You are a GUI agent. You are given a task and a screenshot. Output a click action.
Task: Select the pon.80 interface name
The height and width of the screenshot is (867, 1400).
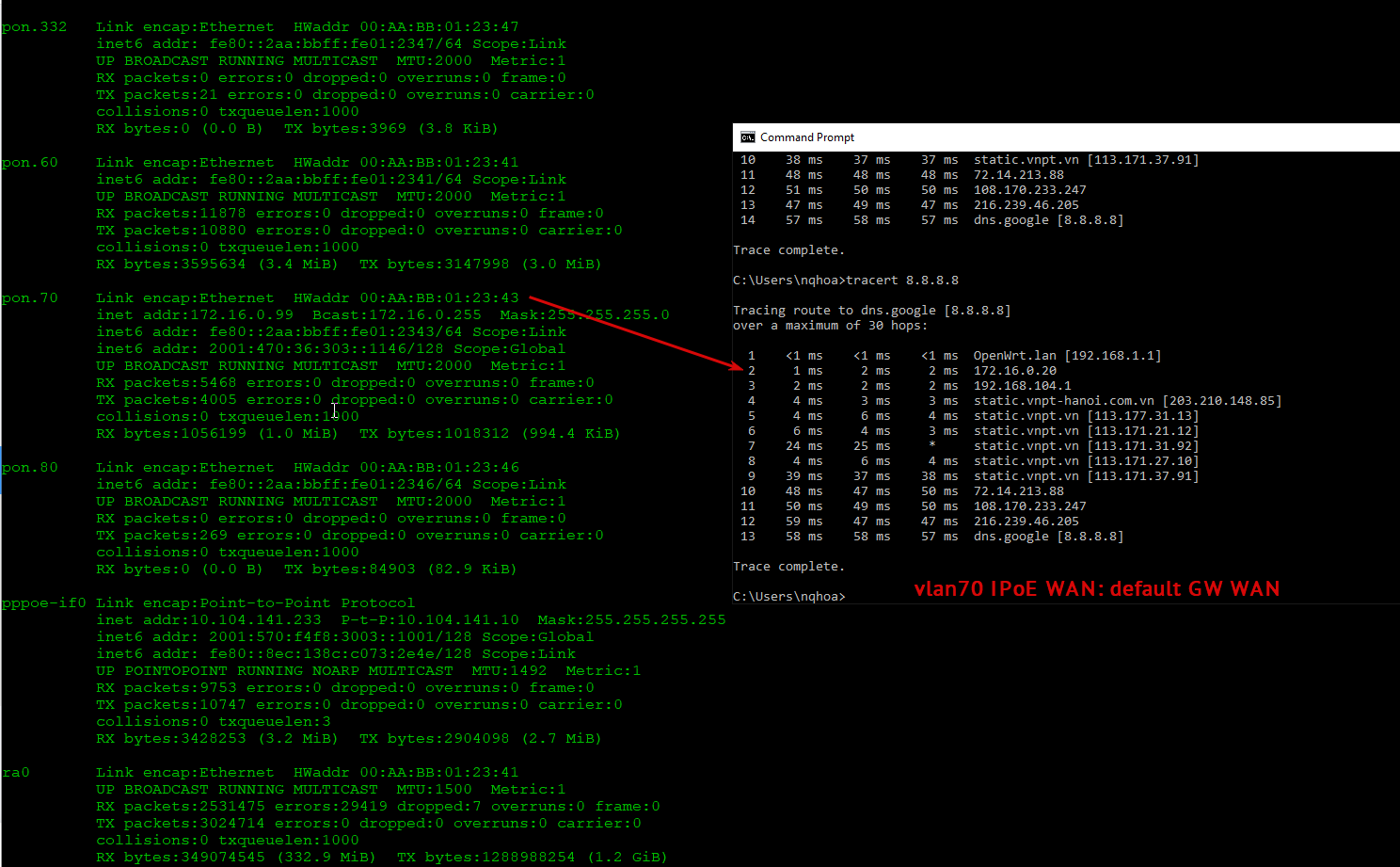(29, 467)
